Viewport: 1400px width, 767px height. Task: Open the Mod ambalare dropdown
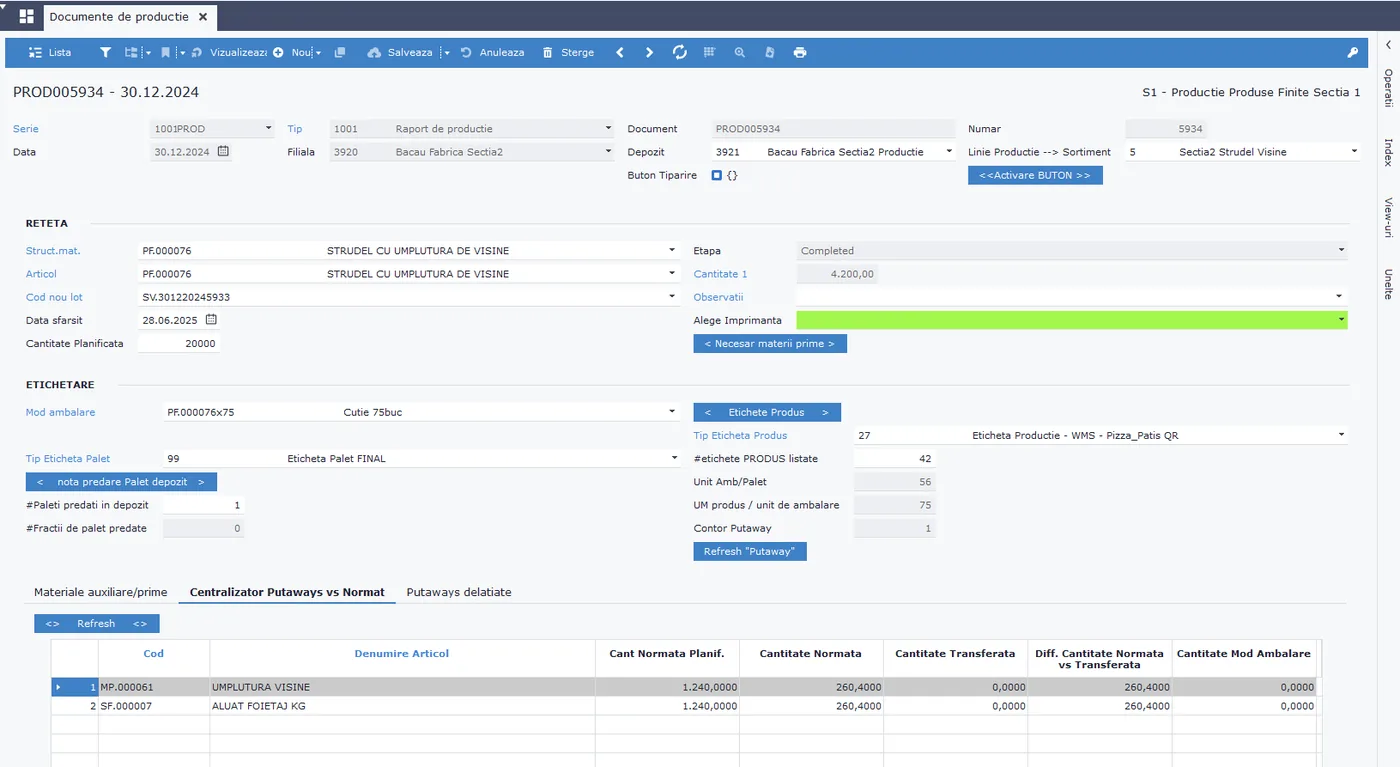point(673,412)
